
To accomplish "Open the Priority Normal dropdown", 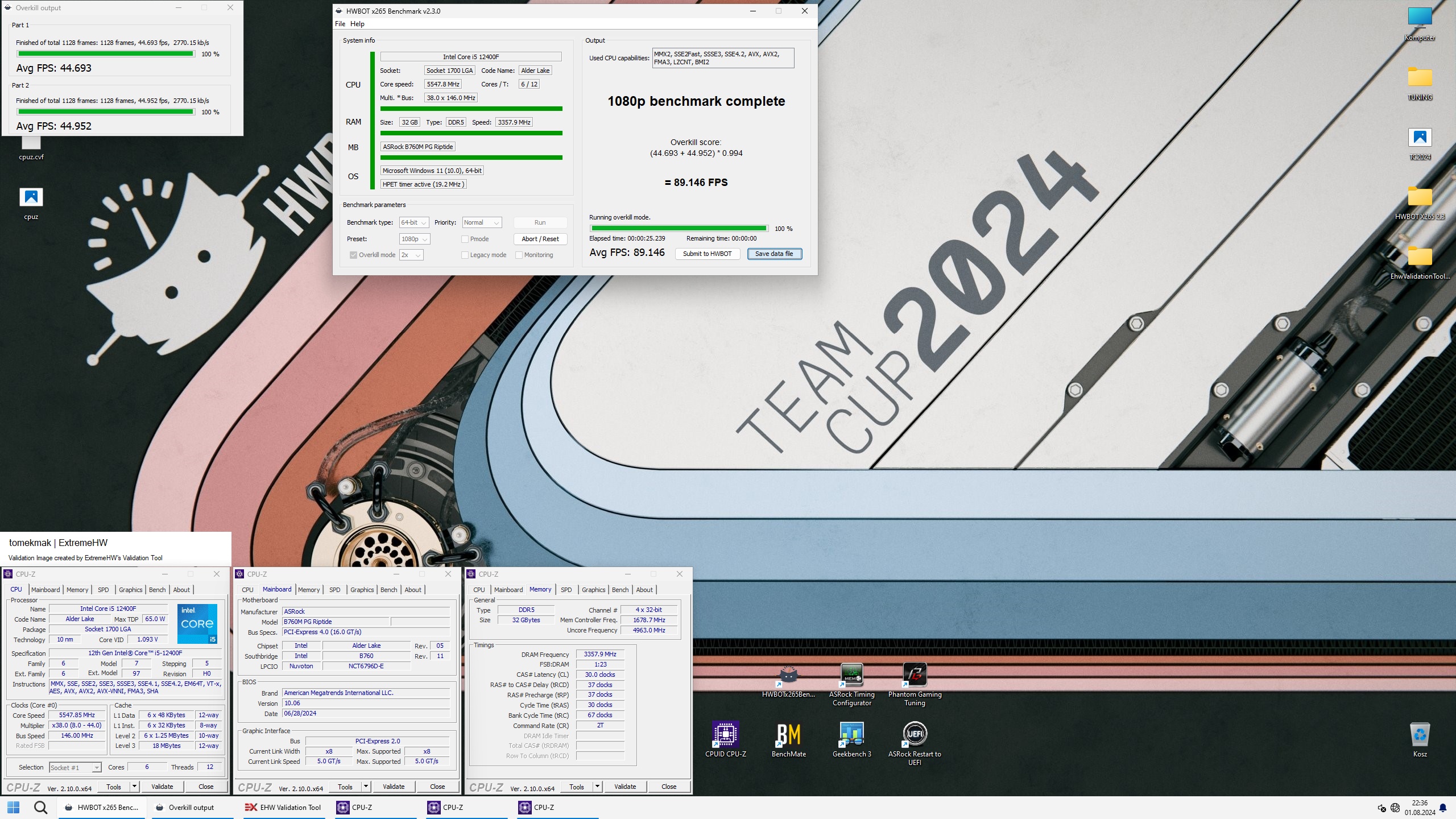I will 482,222.
